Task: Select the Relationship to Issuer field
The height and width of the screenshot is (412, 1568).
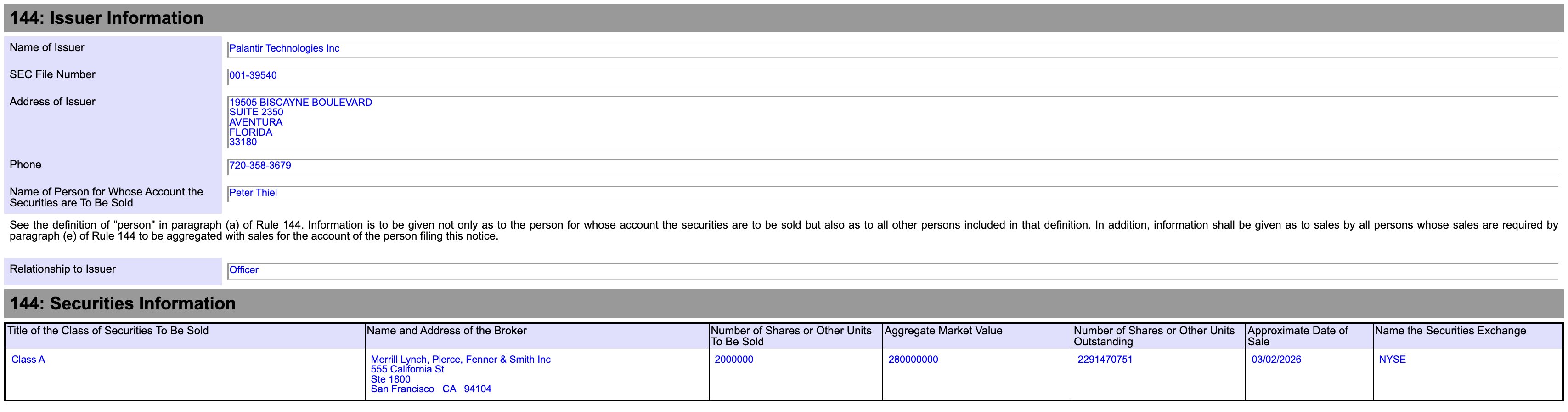Action: [892, 270]
